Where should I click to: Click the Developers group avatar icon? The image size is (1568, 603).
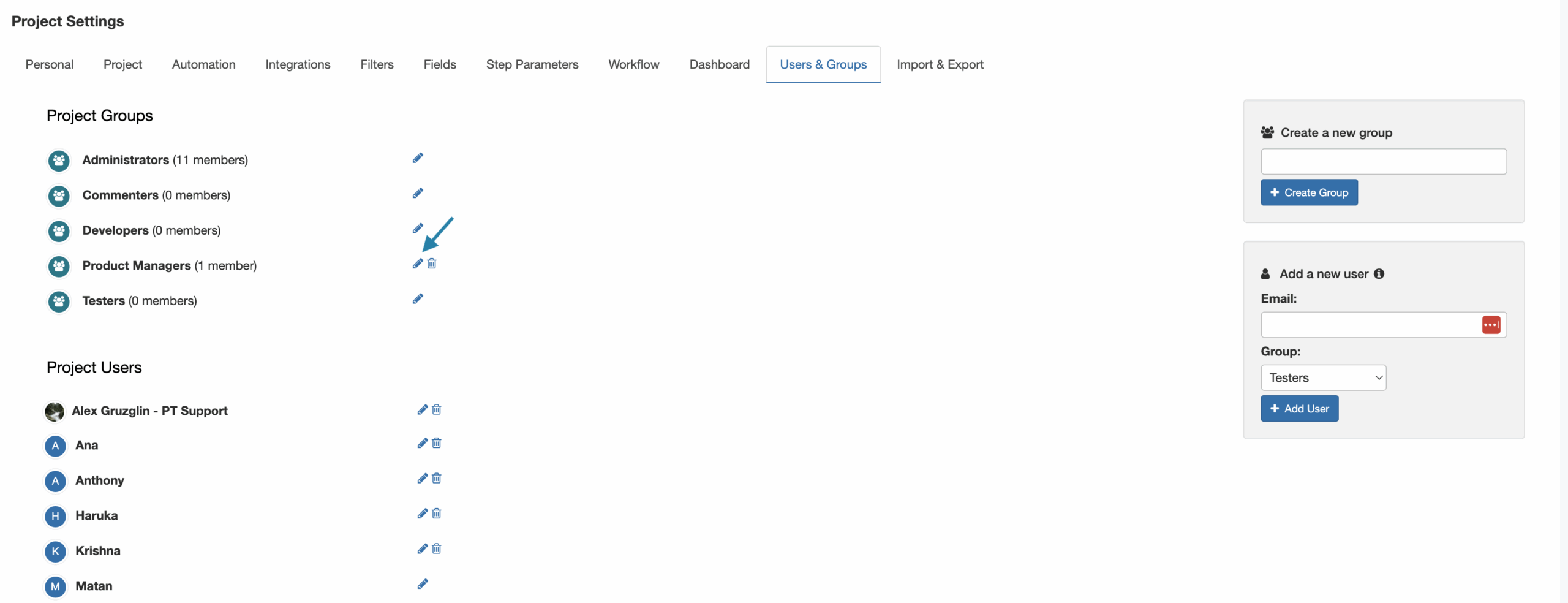click(59, 231)
